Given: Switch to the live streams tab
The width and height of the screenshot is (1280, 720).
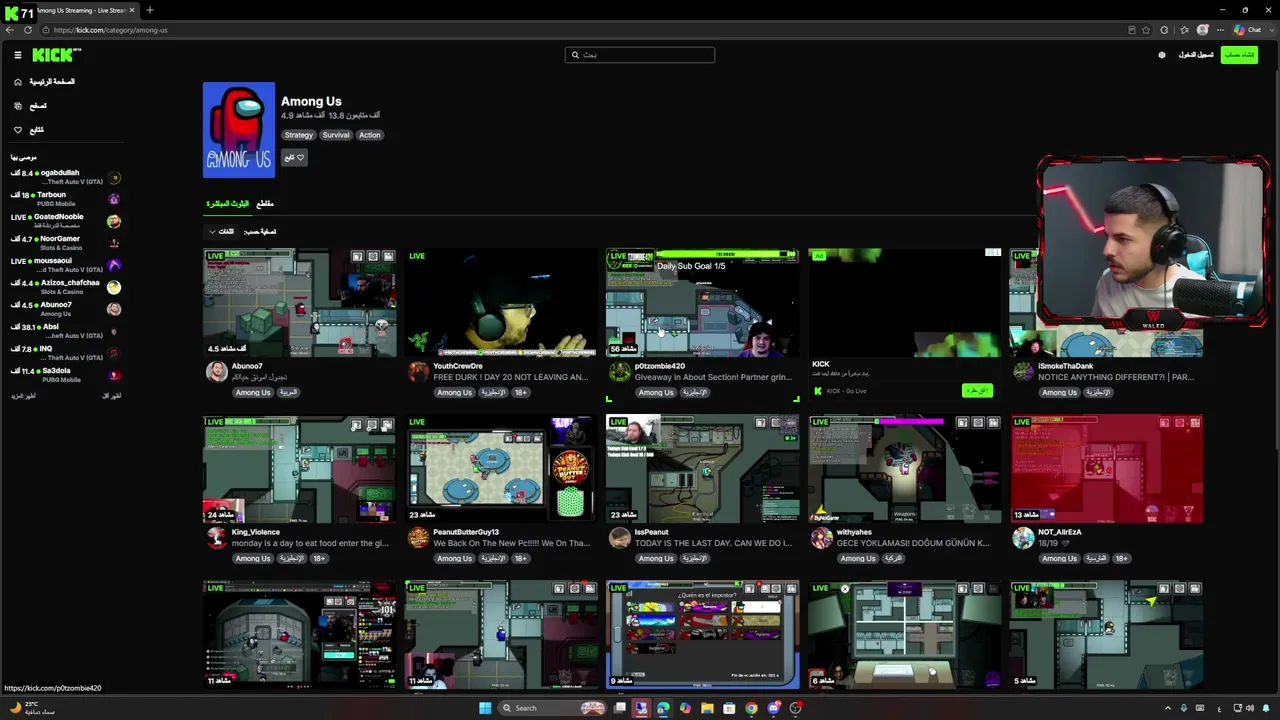Looking at the screenshot, I should pyautogui.click(x=227, y=204).
